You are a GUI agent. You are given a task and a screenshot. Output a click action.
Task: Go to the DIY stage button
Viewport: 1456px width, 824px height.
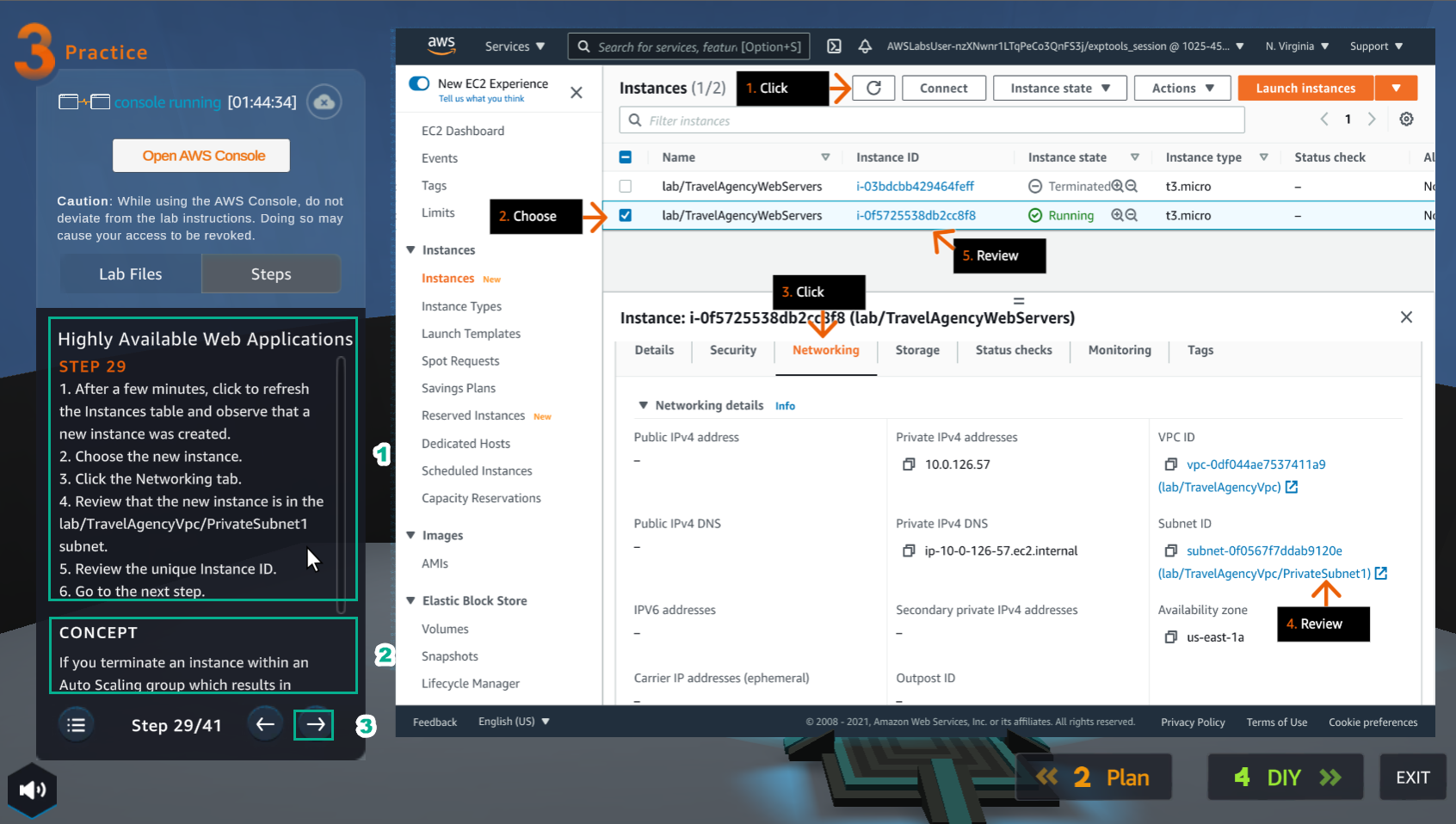click(1286, 778)
